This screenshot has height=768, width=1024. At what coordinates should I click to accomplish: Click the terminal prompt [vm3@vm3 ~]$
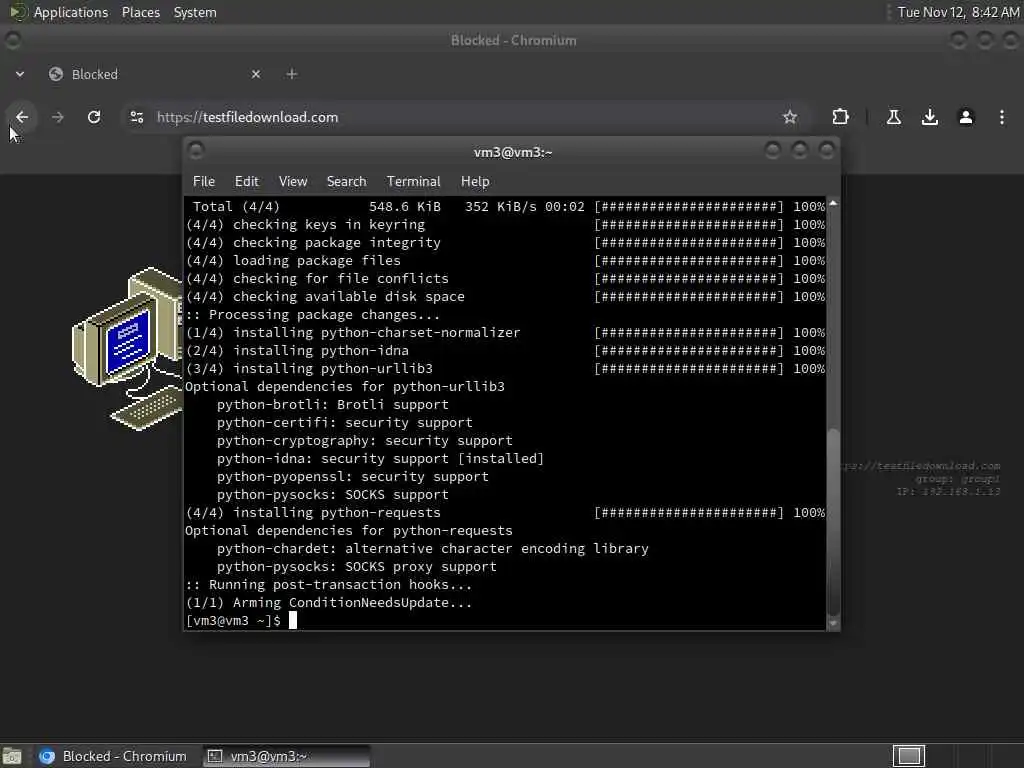(233, 620)
